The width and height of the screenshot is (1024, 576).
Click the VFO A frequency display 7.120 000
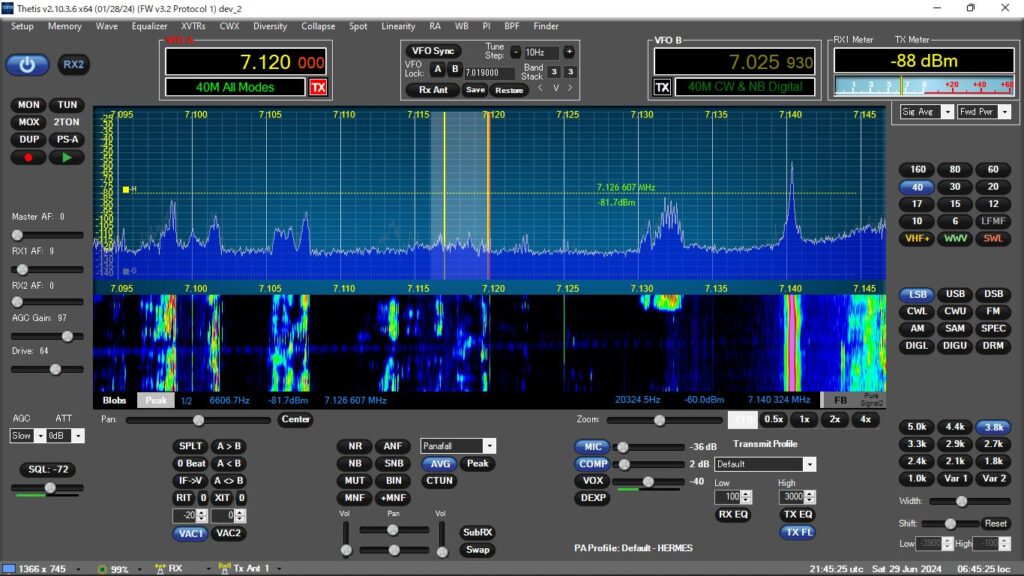(x=246, y=62)
